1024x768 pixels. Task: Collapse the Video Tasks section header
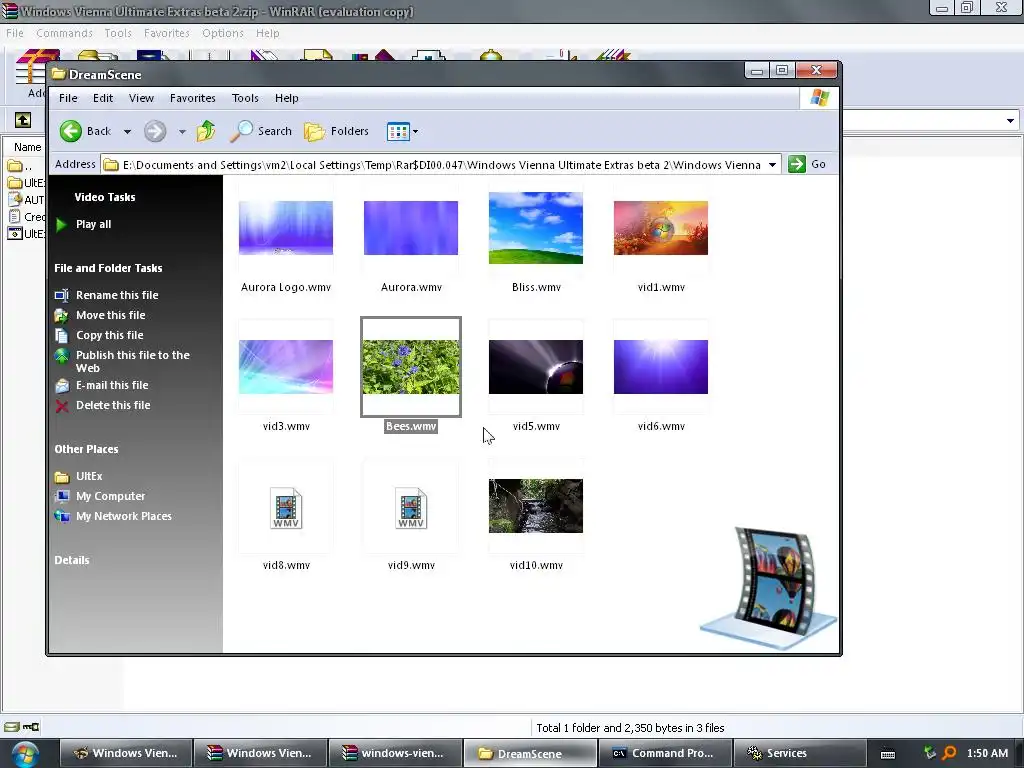tap(104, 197)
